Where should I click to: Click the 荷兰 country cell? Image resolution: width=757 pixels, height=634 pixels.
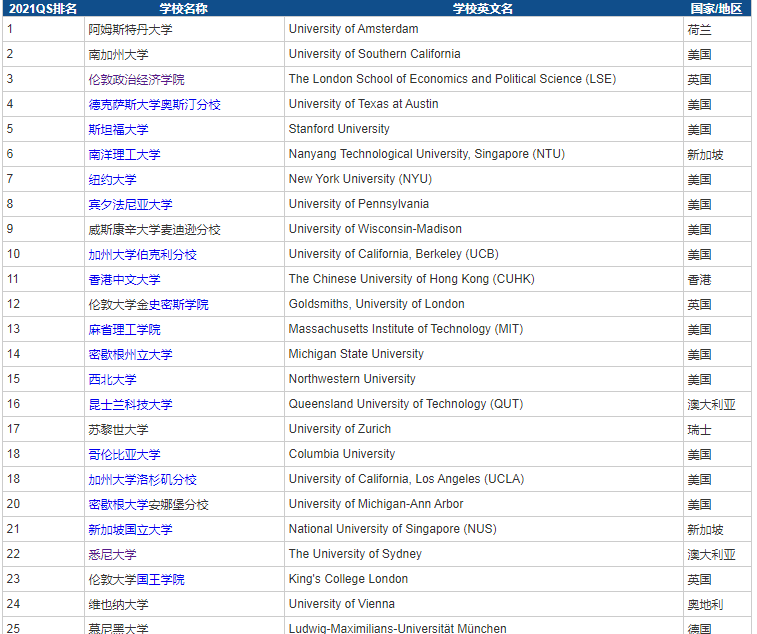point(717,29)
